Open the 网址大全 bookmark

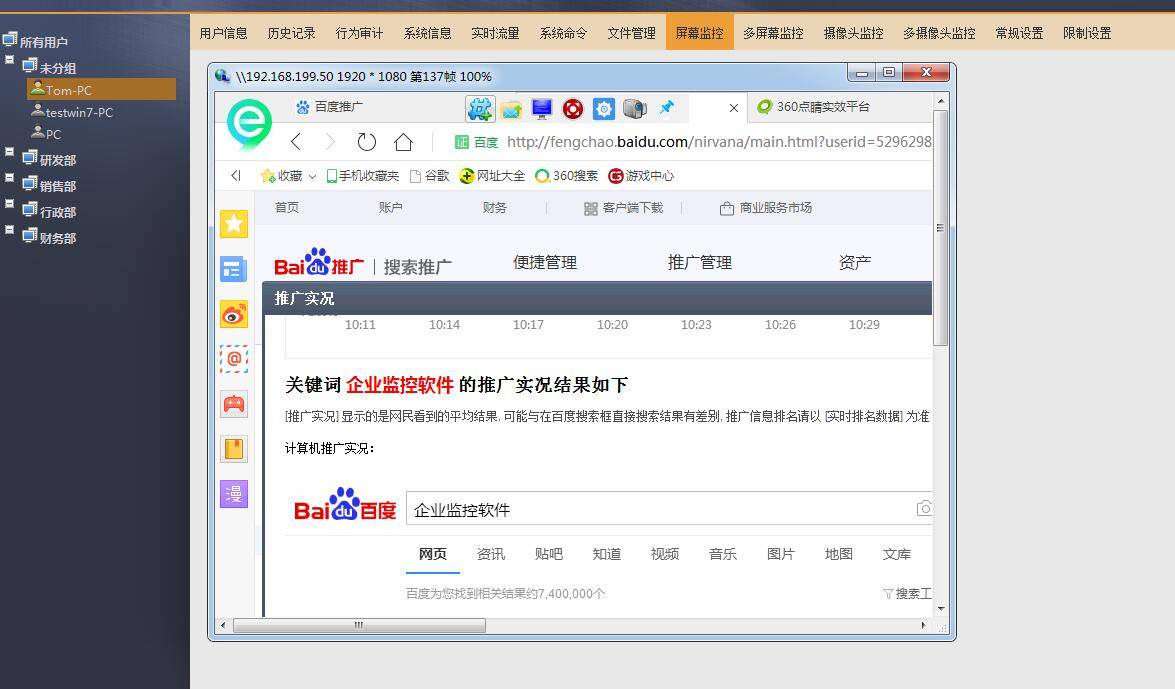point(492,175)
